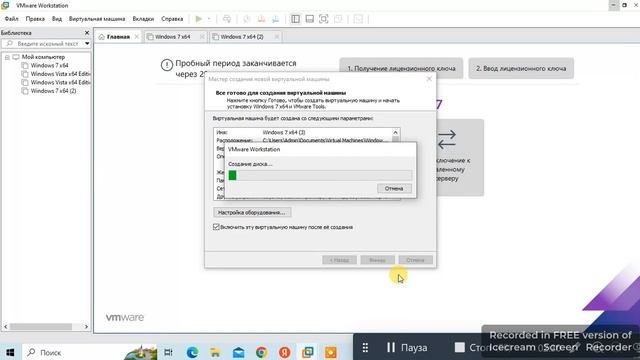This screenshot has height=360, width=640.
Task: Select Windows 7 x64 (2) in library tree
Action: click(53, 91)
